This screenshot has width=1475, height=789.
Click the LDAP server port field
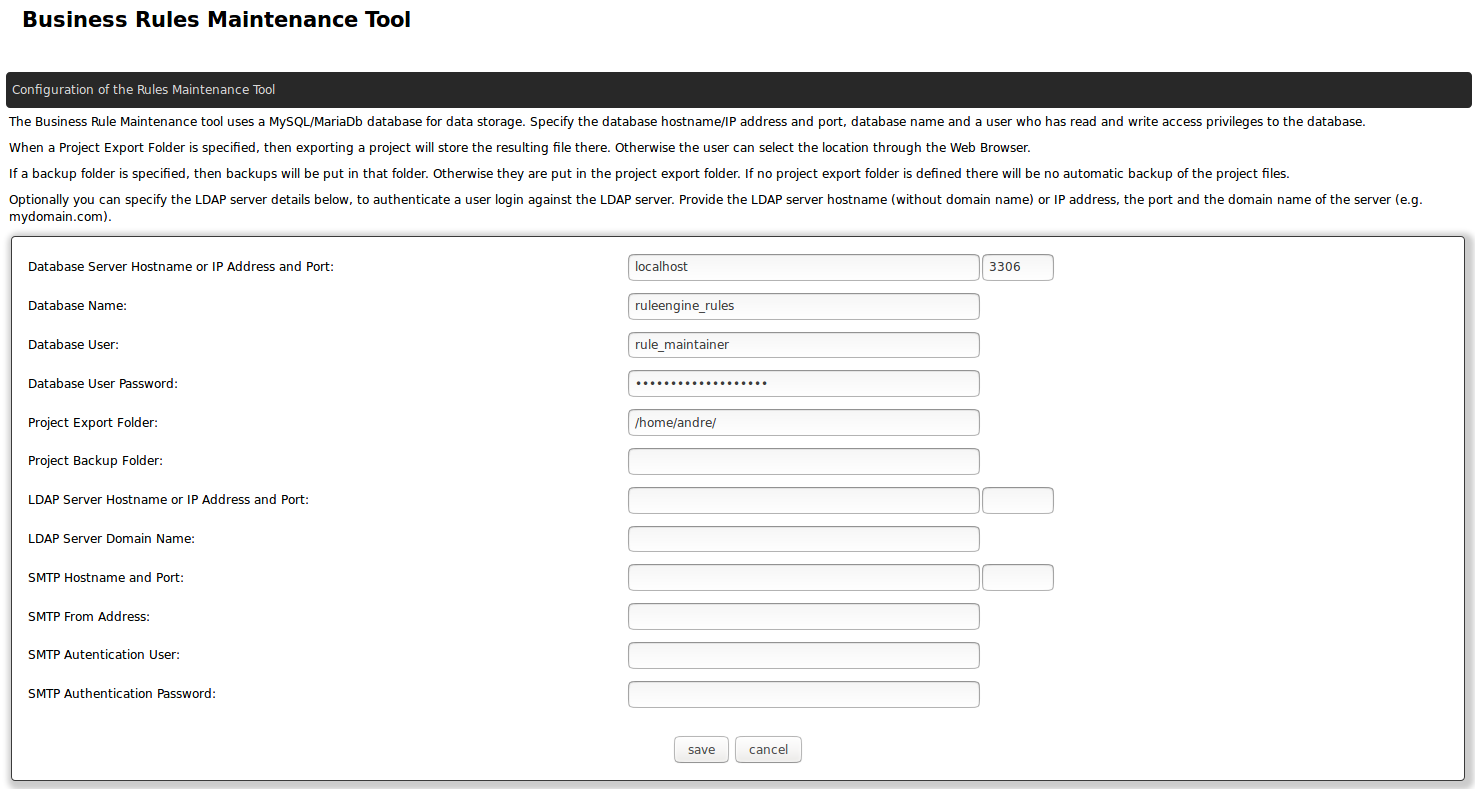click(1018, 500)
